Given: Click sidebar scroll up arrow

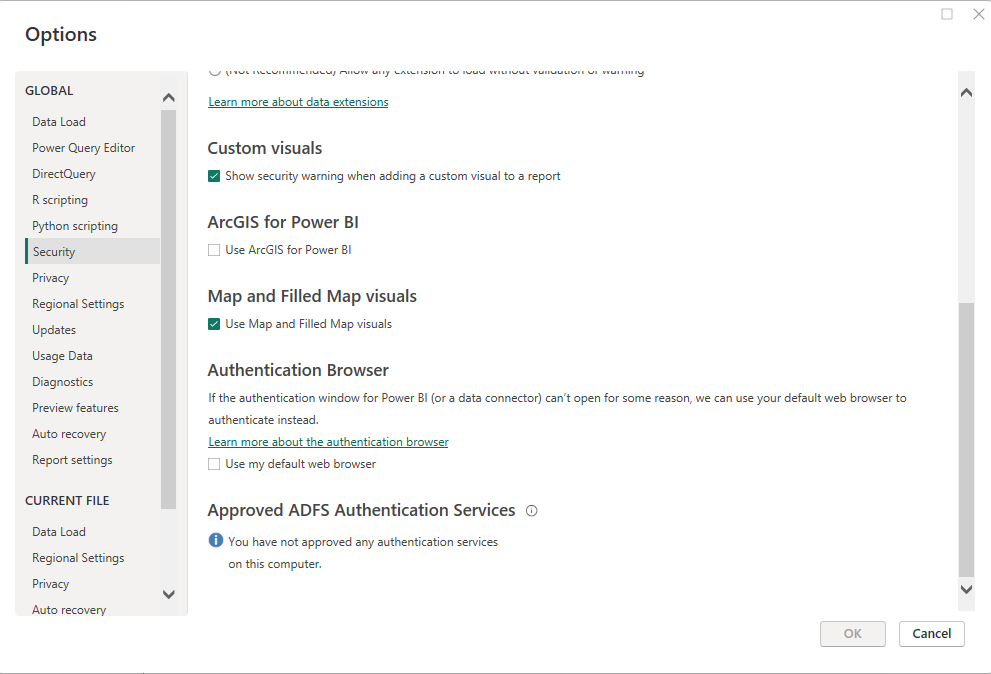Looking at the screenshot, I should pyautogui.click(x=169, y=97).
